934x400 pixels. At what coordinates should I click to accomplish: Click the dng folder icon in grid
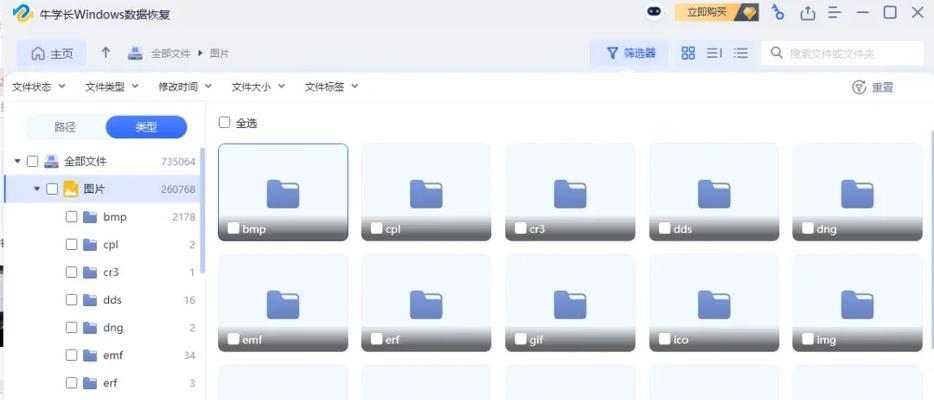(x=857, y=194)
